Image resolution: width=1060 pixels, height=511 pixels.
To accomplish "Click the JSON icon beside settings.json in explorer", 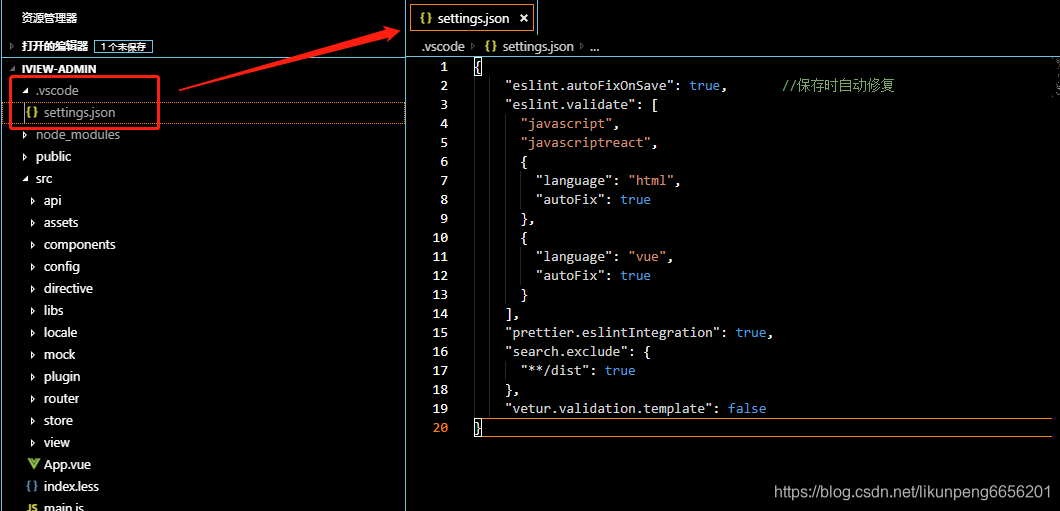I will [x=32, y=113].
